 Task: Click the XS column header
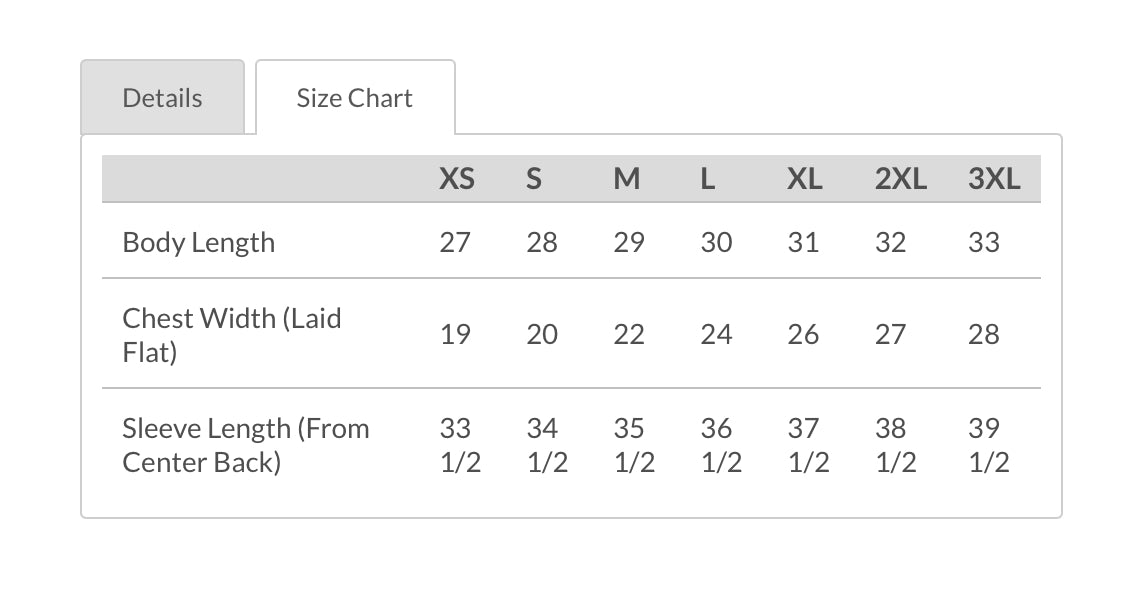[x=457, y=179]
